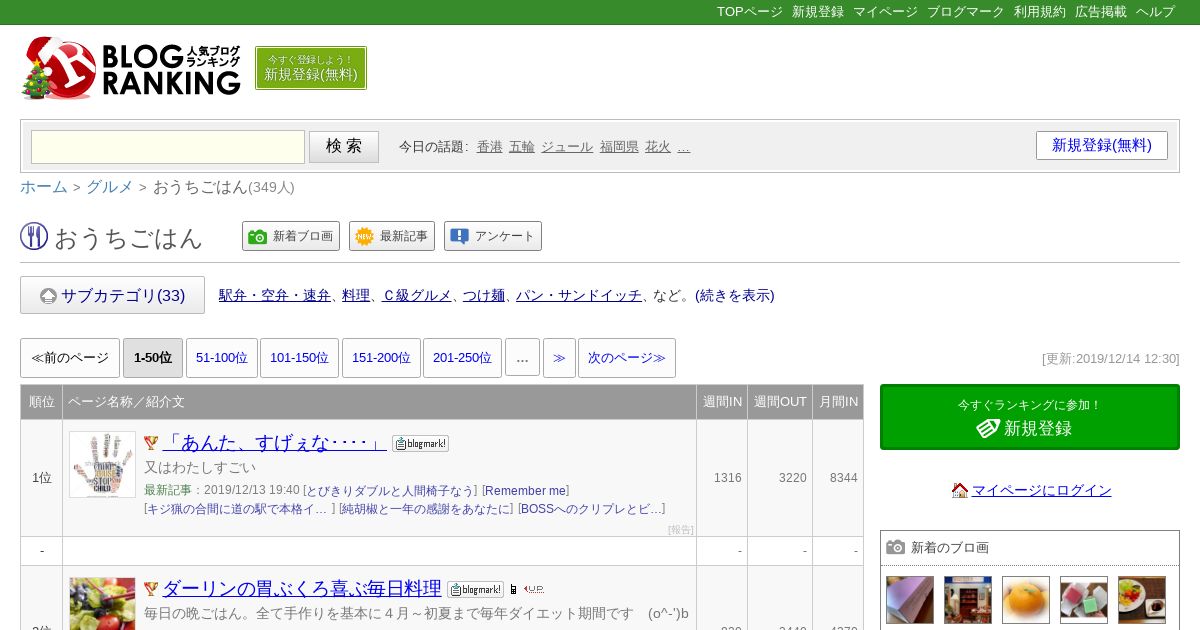Click the Blog Ranking logo

(131, 68)
